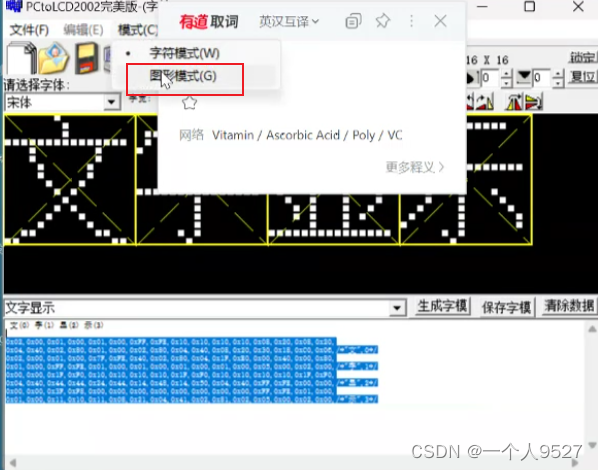This screenshot has height=470, width=598.
Task: Click the new blank document icon
Action: coord(21,58)
